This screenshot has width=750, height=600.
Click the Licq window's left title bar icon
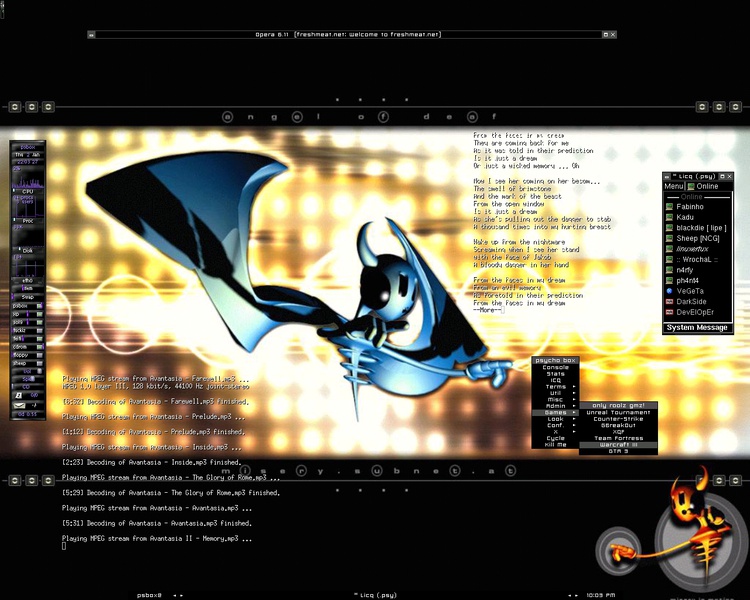click(667, 177)
